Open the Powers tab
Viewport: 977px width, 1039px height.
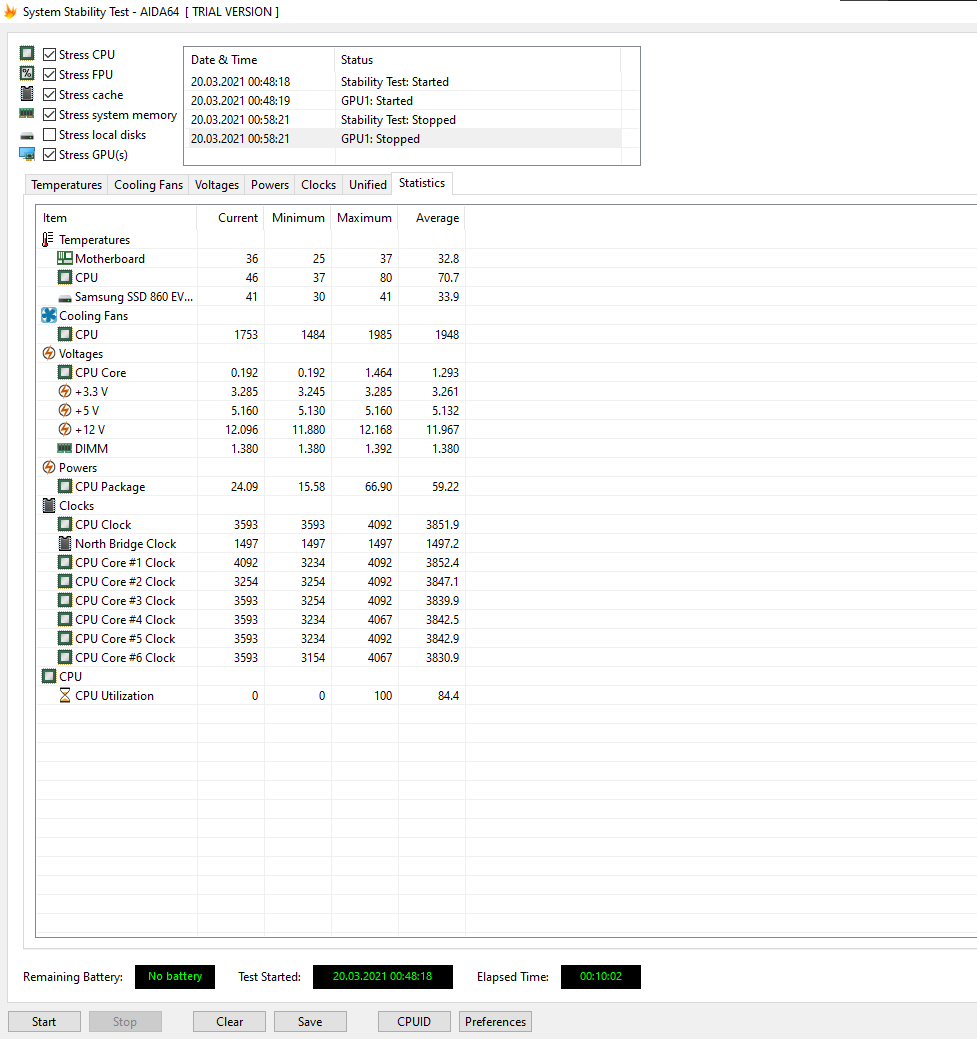point(270,185)
